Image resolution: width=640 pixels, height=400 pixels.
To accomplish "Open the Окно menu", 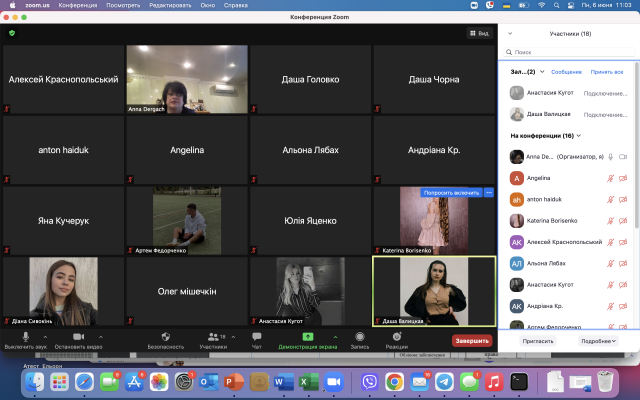I will 208,5.
